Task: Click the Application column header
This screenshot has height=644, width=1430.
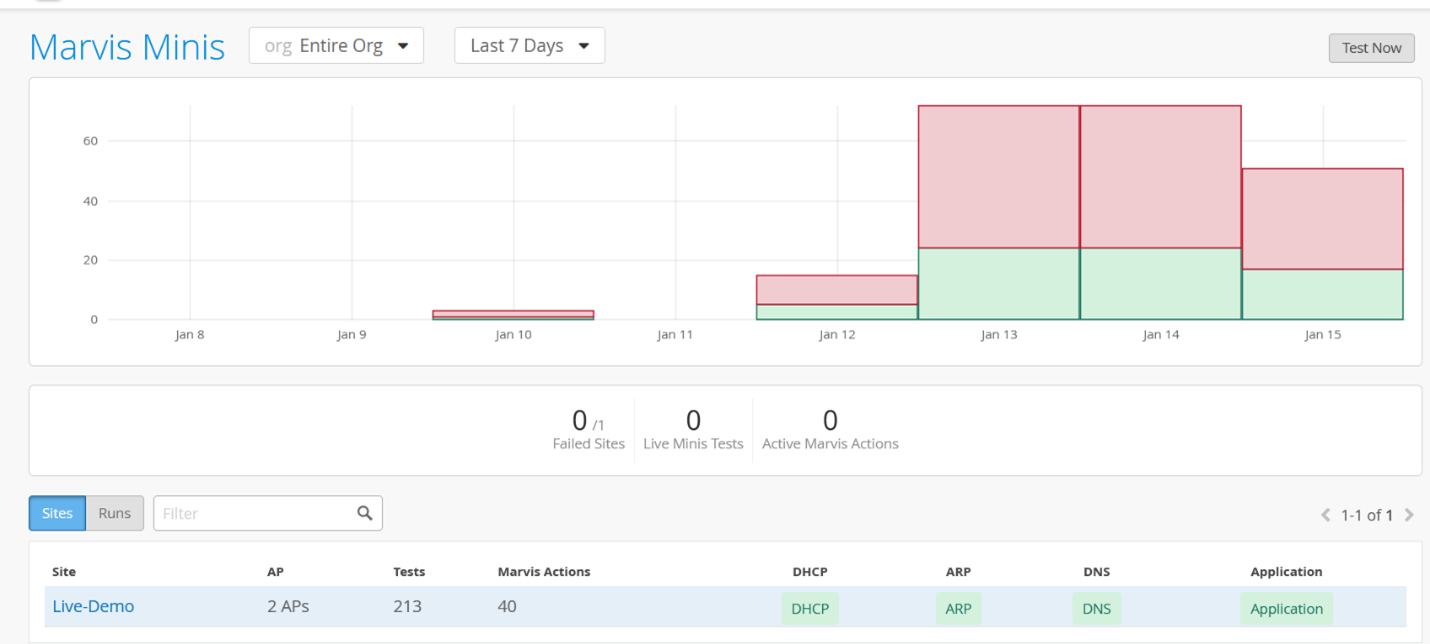Action: 1286,572
